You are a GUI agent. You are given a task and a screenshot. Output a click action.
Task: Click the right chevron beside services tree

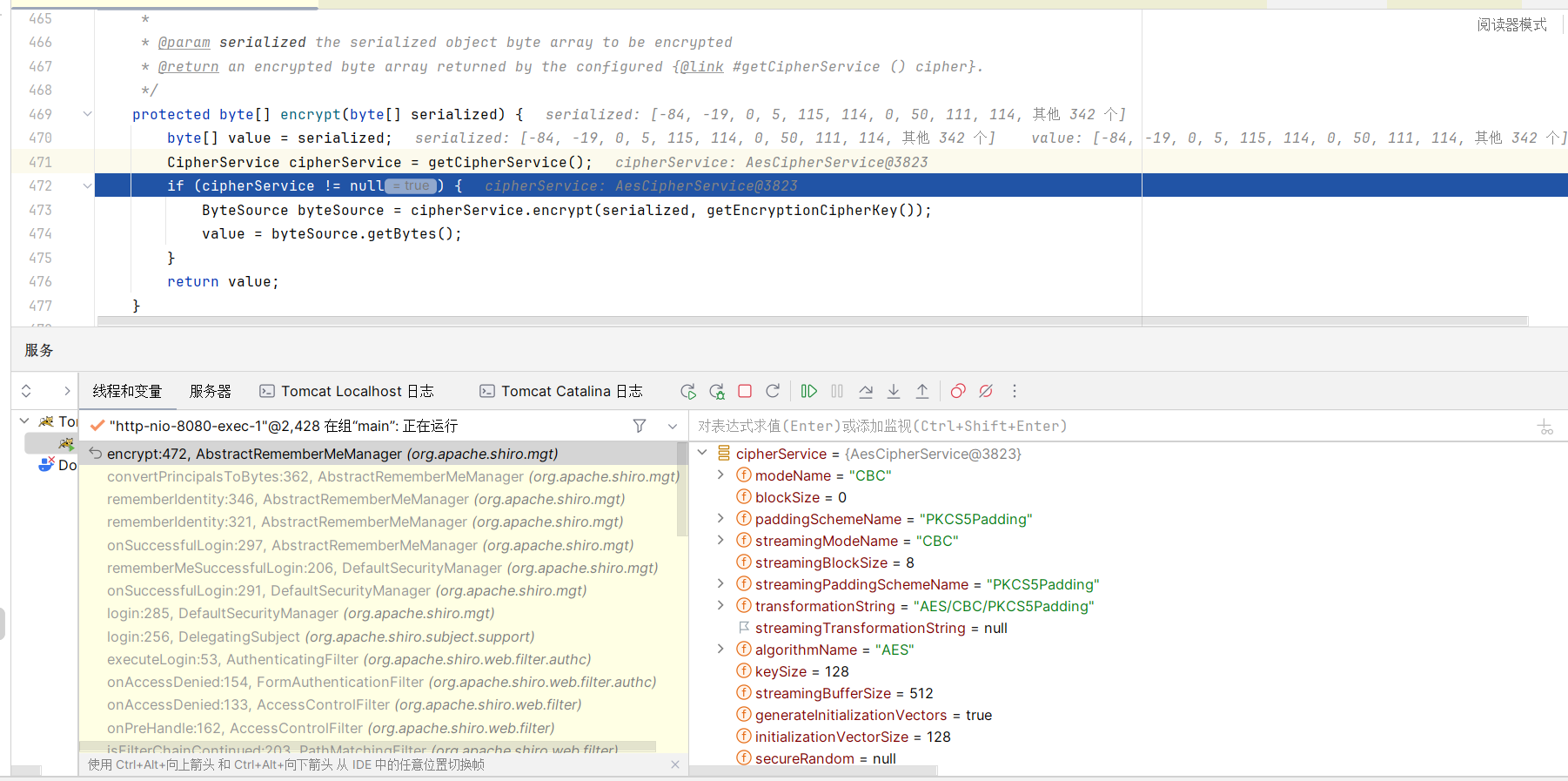[x=67, y=391]
